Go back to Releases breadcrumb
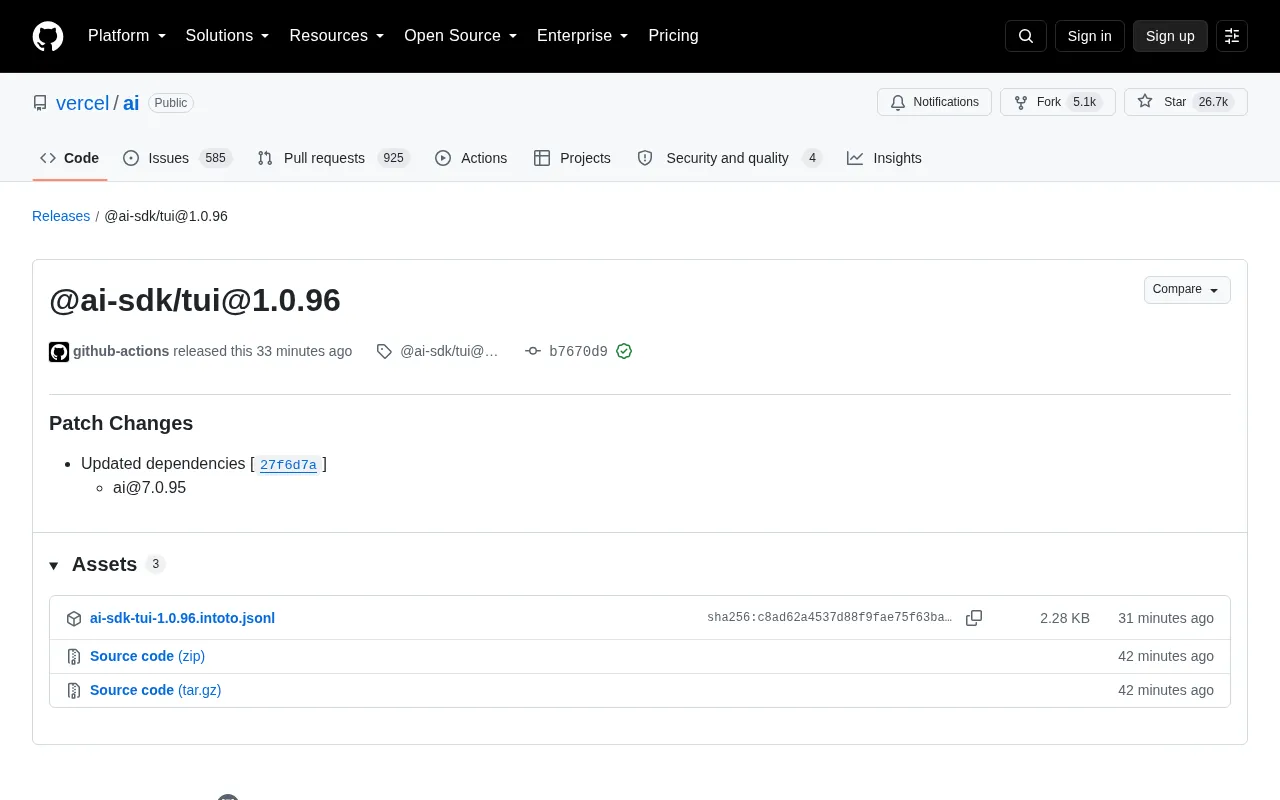The image size is (1280, 800). pos(61,216)
